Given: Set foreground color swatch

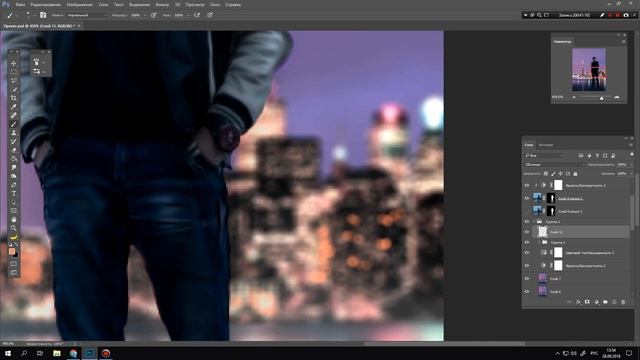Looking at the screenshot, I should (12, 251).
